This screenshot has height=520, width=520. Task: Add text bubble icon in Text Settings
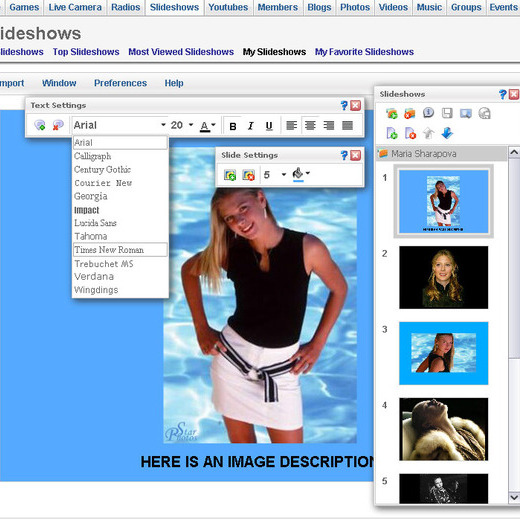coord(40,125)
